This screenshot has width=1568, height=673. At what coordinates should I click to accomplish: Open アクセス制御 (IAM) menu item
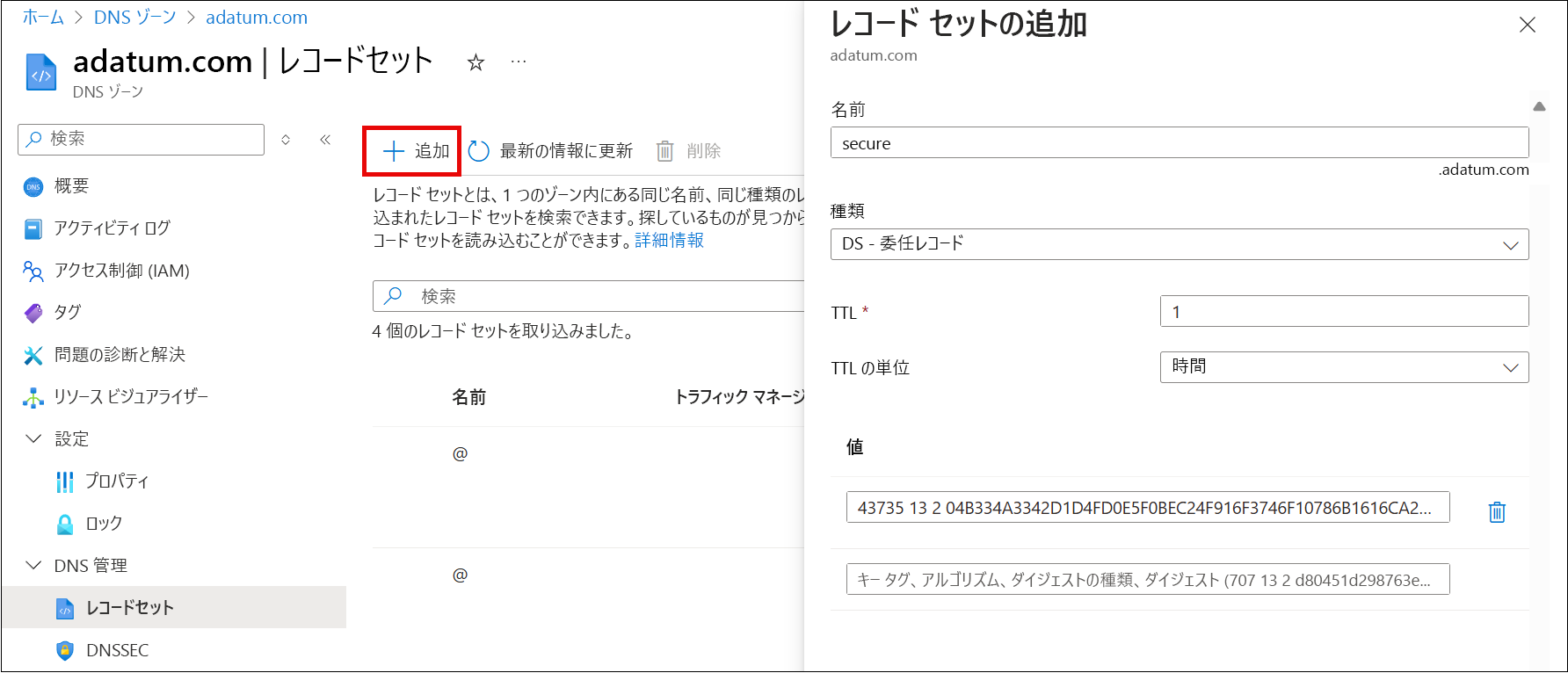121,271
